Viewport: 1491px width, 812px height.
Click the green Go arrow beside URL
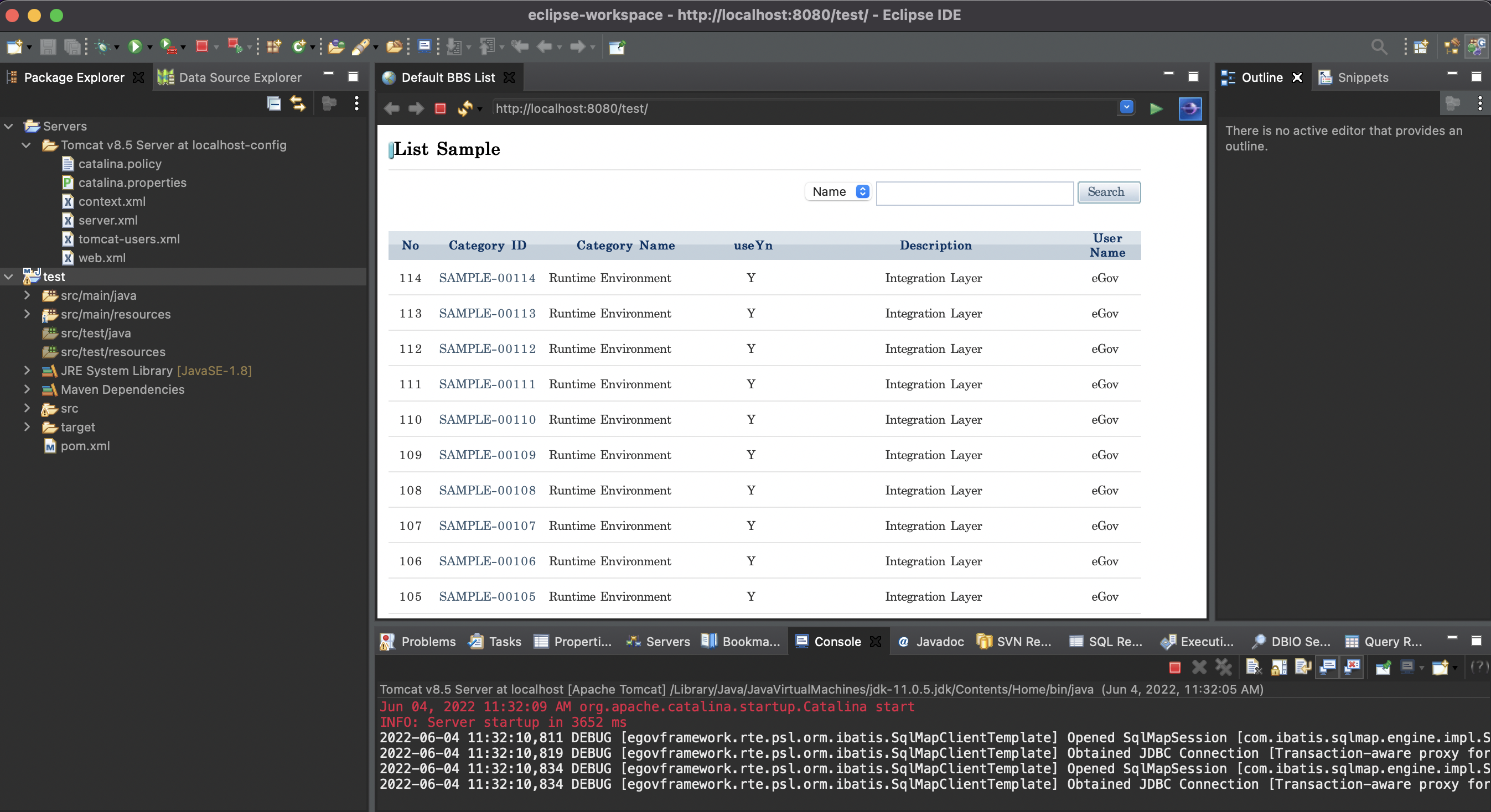click(1156, 109)
